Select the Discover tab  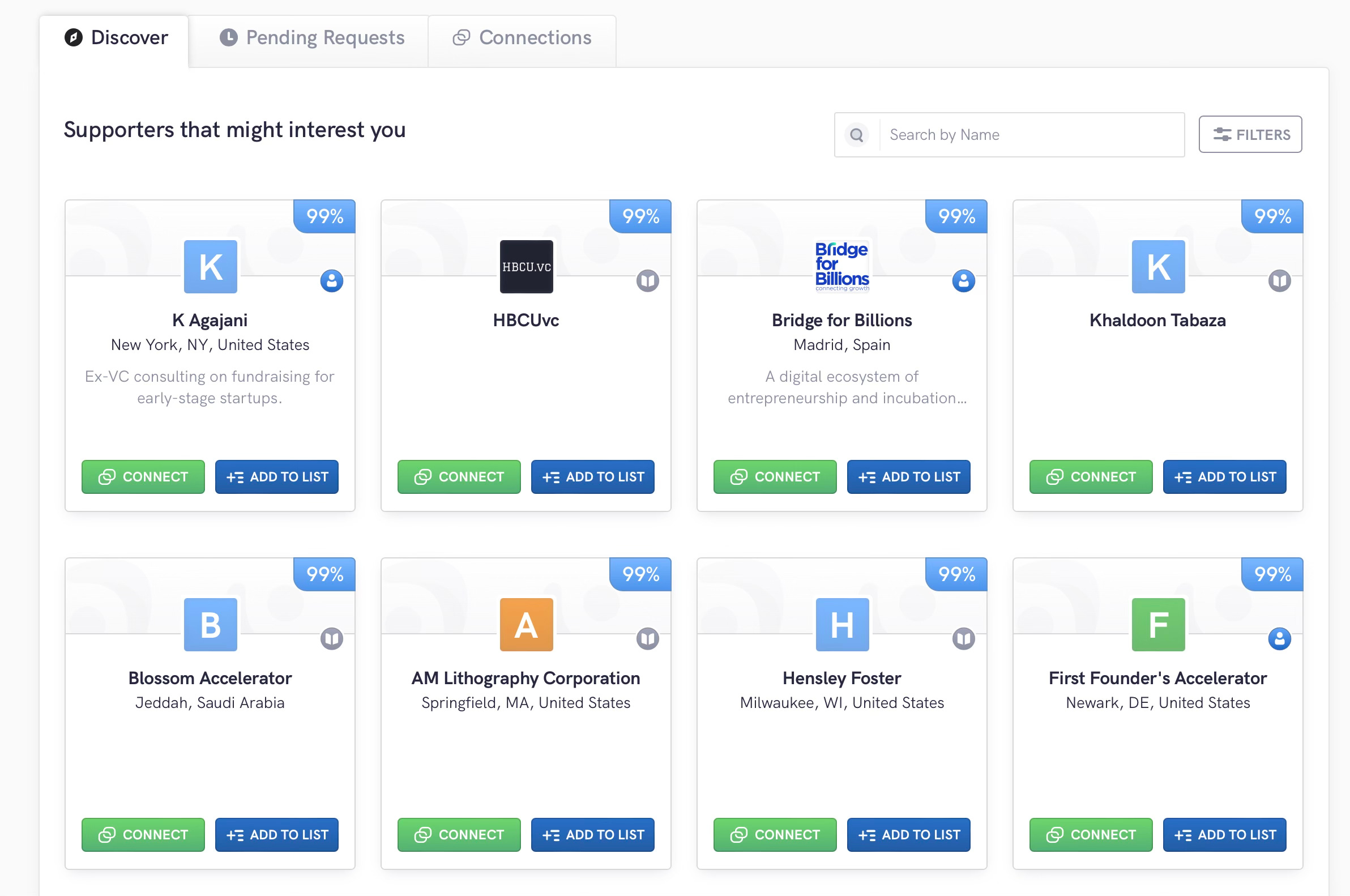[116, 38]
